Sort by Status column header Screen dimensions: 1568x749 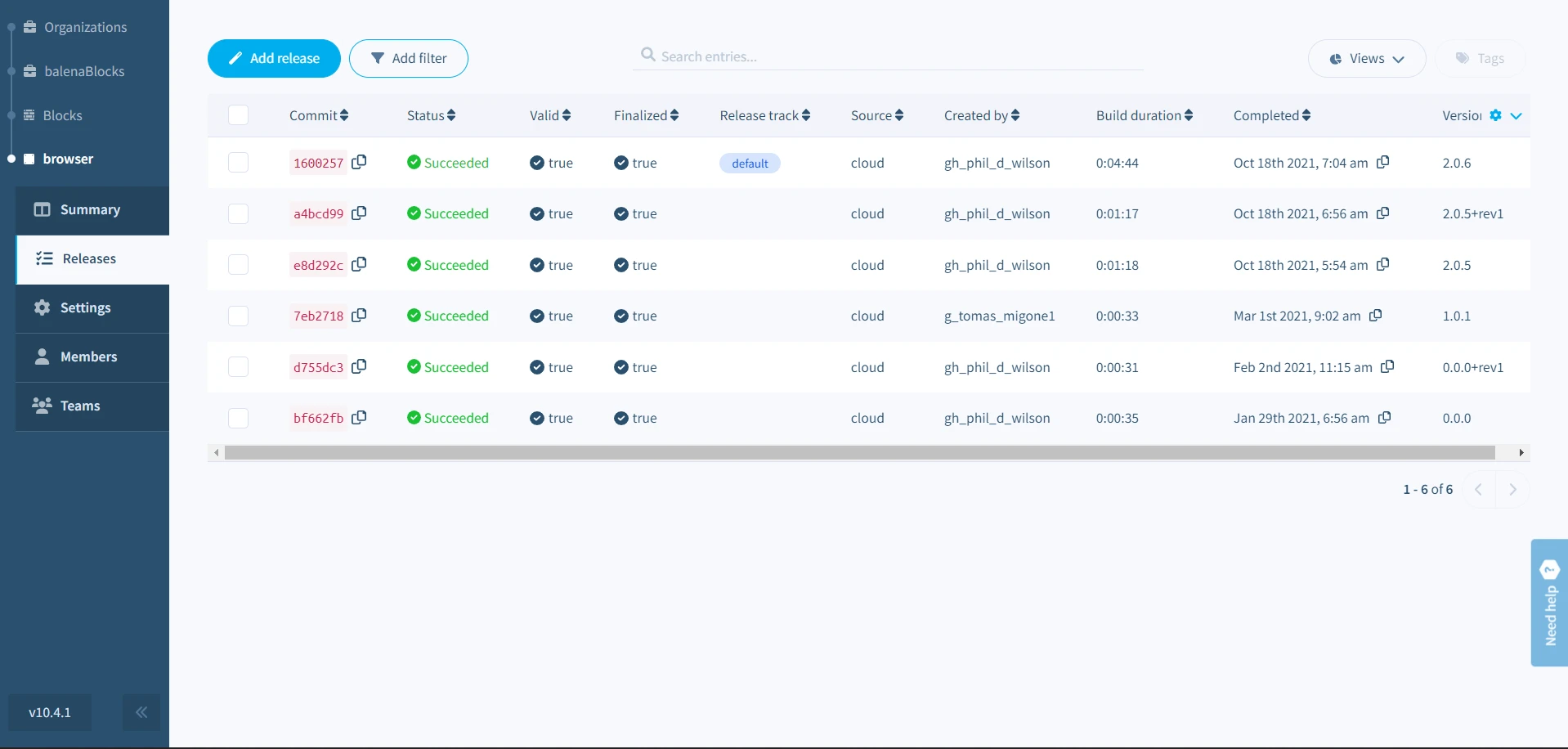tap(431, 115)
